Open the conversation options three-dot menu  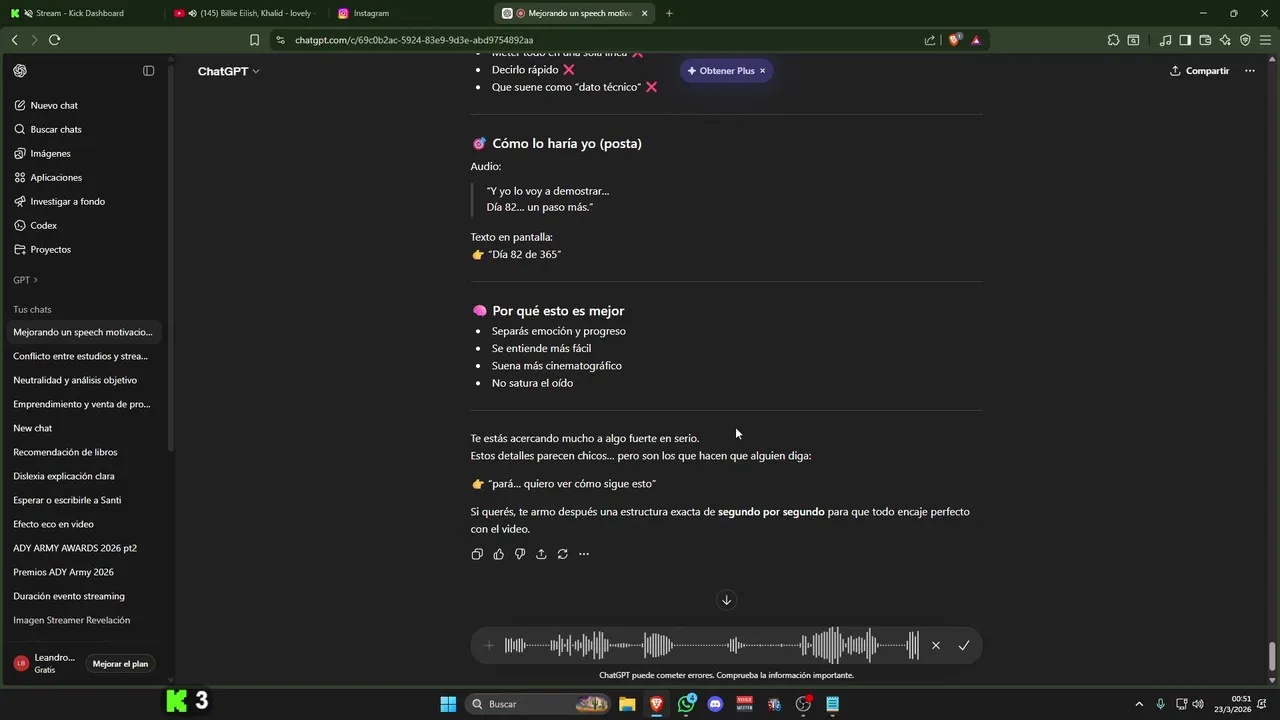[1249, 71]
